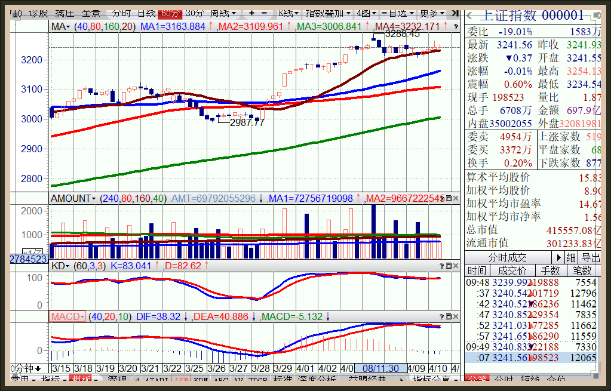Close the MACD indicator panel
The height and width of the screenshot is (391, 611).
tap(456, 317)
